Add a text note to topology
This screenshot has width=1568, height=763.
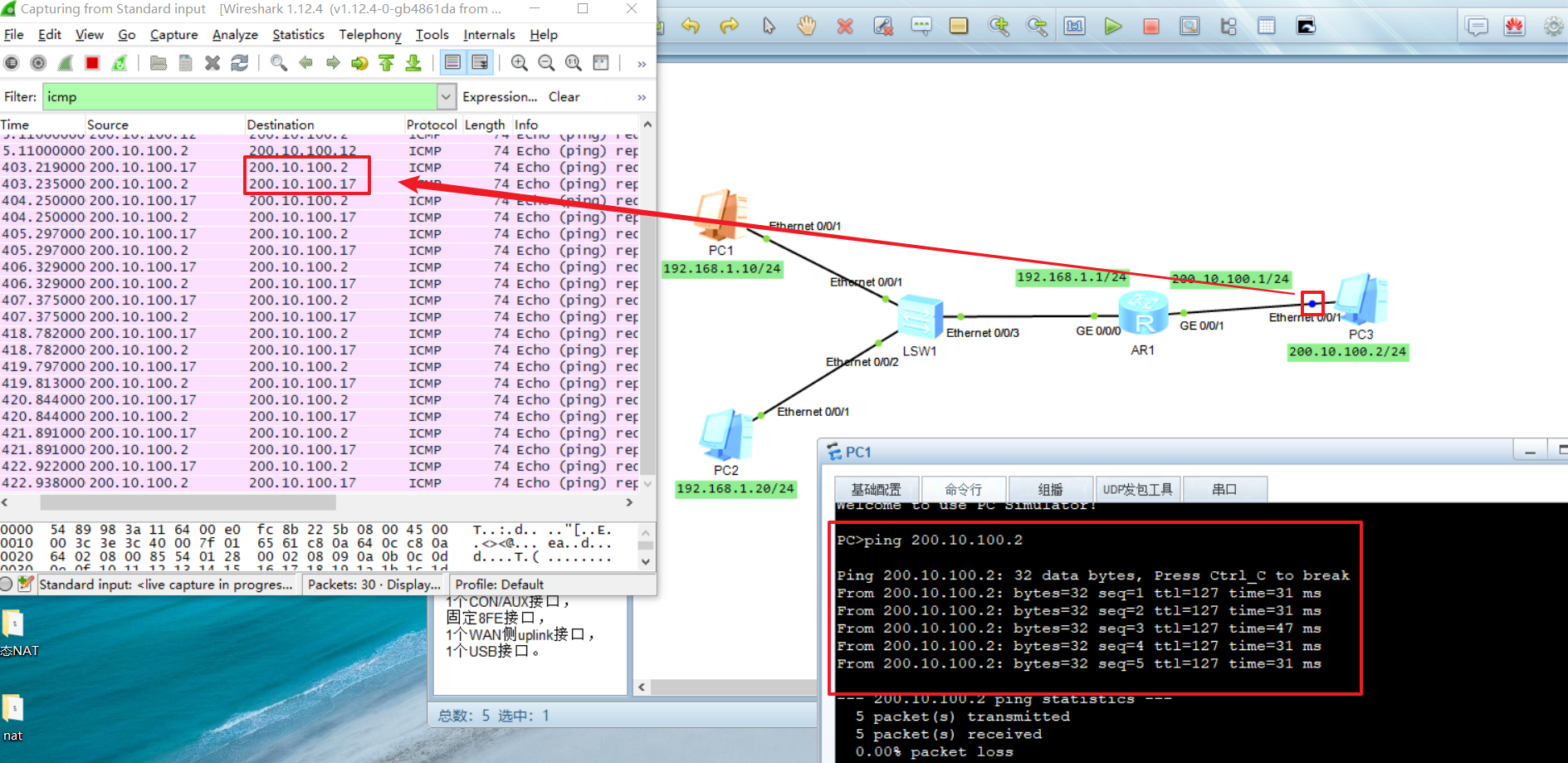(x=921, y=27)
